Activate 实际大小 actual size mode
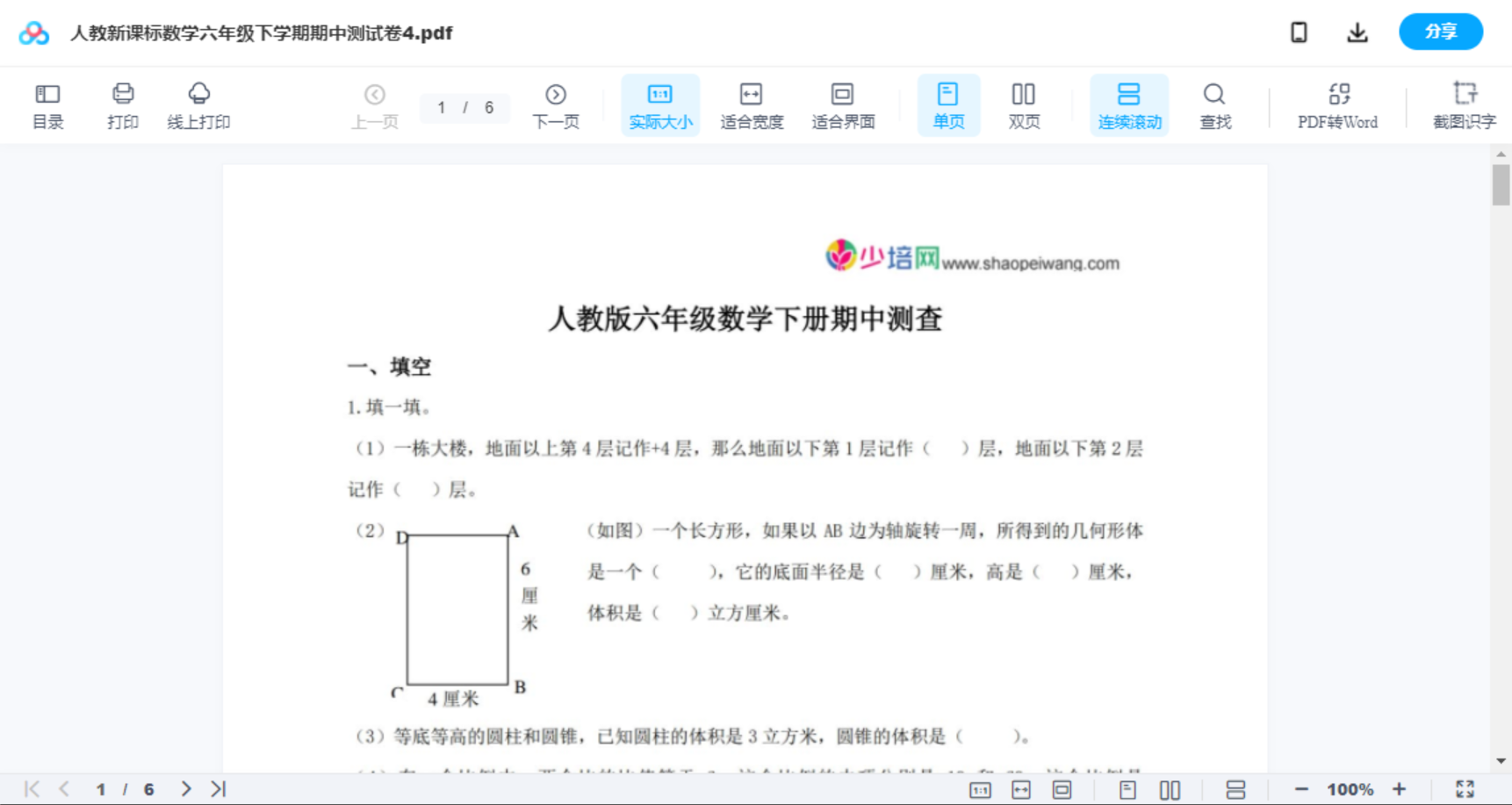 point(659,105)
